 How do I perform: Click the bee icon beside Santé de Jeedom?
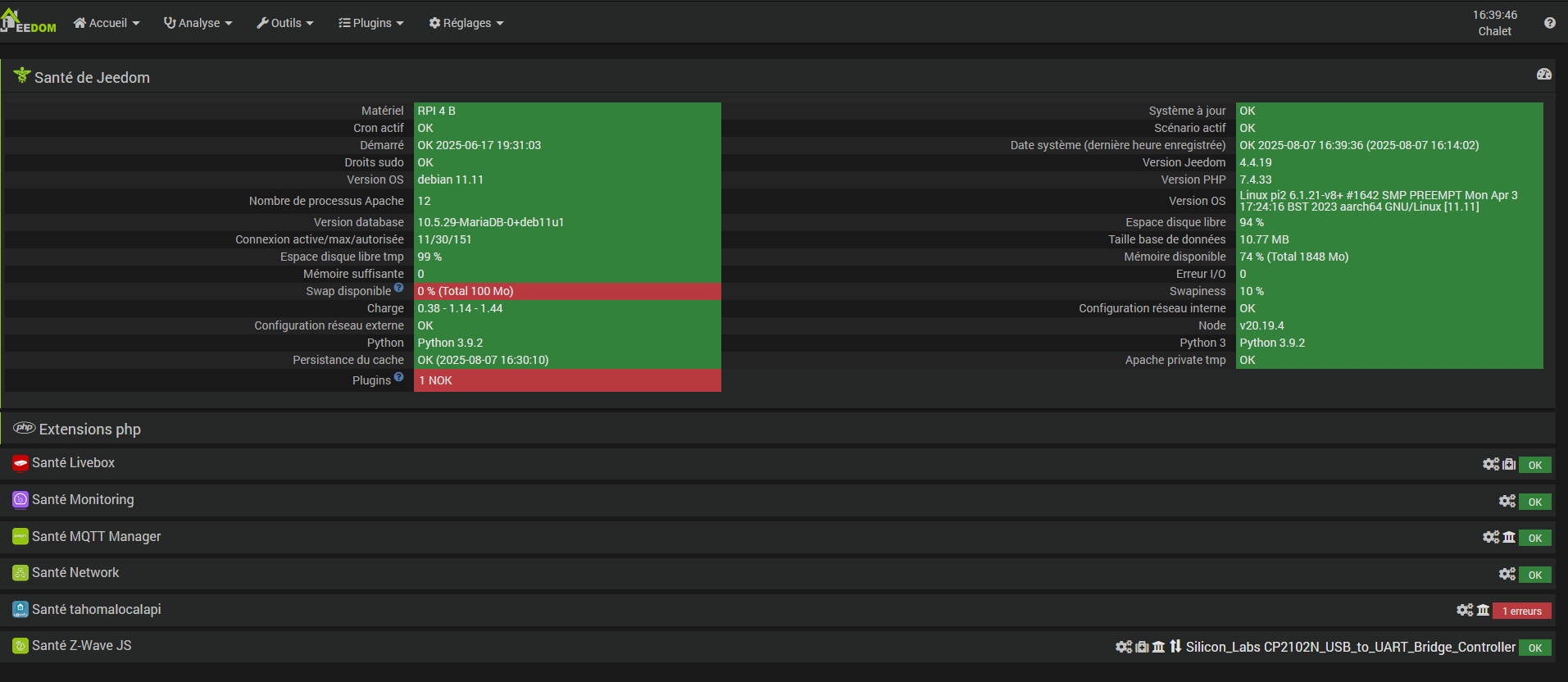pyautogui.click(x=22, y=75)
